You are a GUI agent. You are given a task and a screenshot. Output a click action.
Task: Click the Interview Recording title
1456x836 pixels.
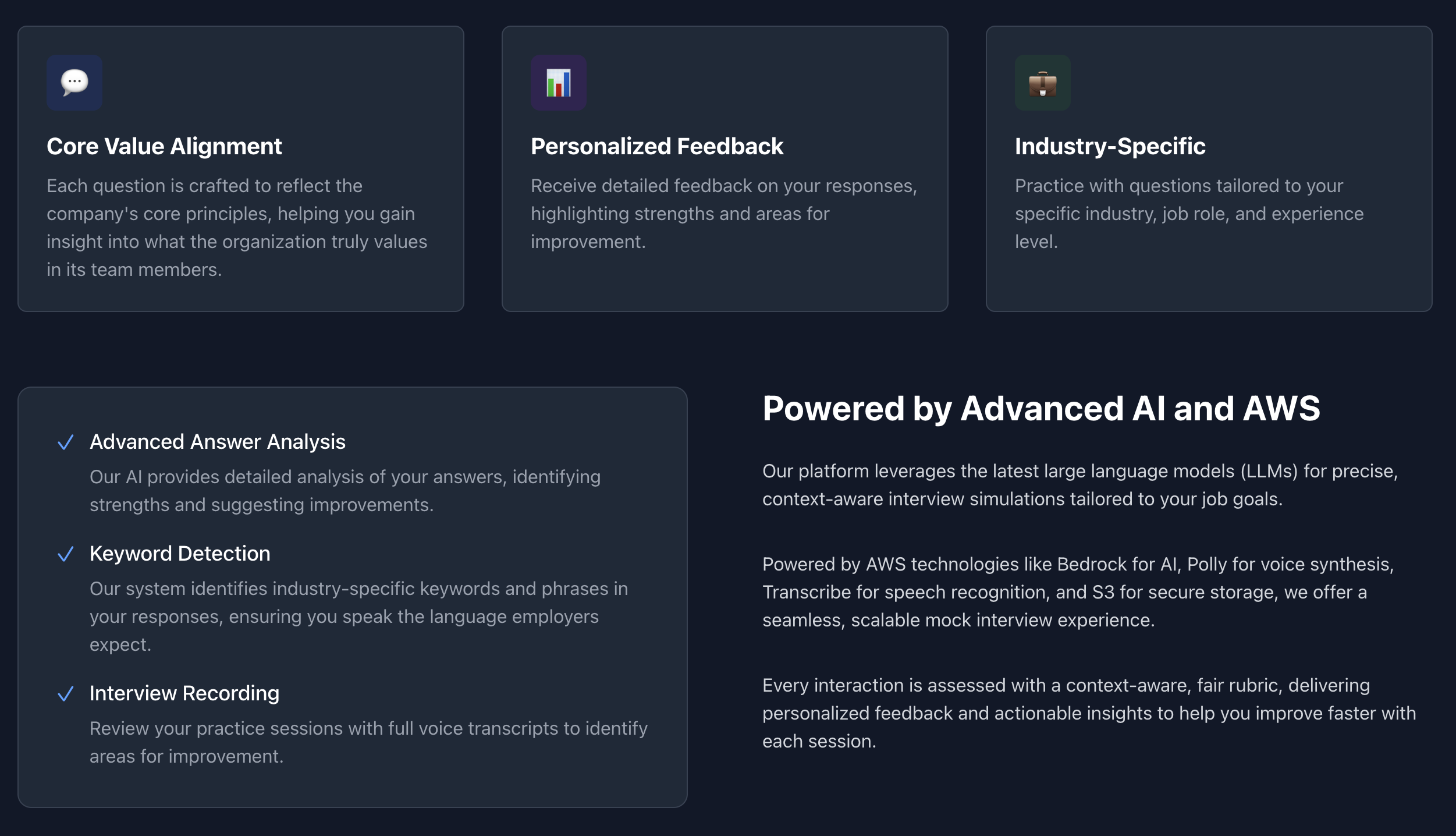click(184, 693)
